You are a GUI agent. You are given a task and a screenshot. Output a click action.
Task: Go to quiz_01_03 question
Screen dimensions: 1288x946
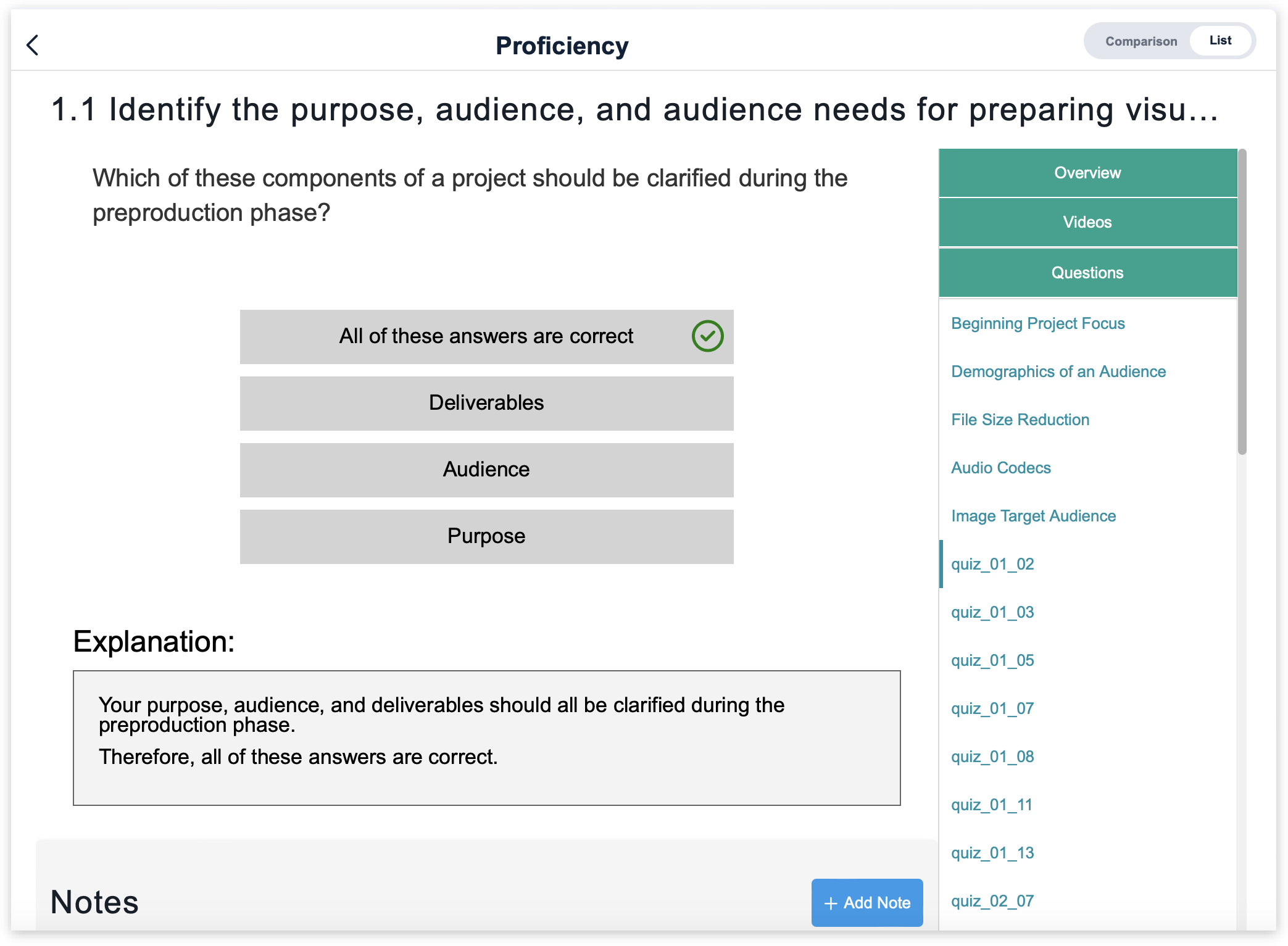tap(992, 613)
